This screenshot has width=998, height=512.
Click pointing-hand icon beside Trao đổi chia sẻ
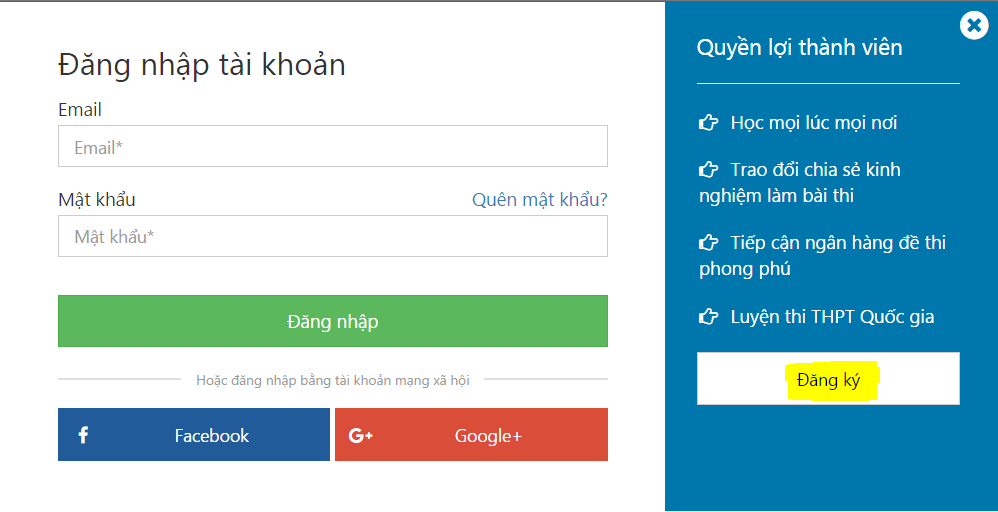pos(708,170)
